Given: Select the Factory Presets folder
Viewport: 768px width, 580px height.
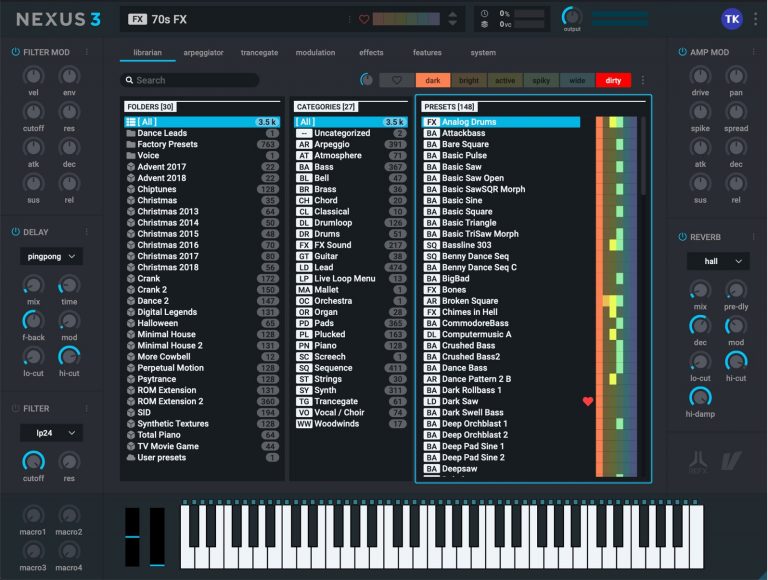Looking at the screenshot, I should [x=202, y=145].
